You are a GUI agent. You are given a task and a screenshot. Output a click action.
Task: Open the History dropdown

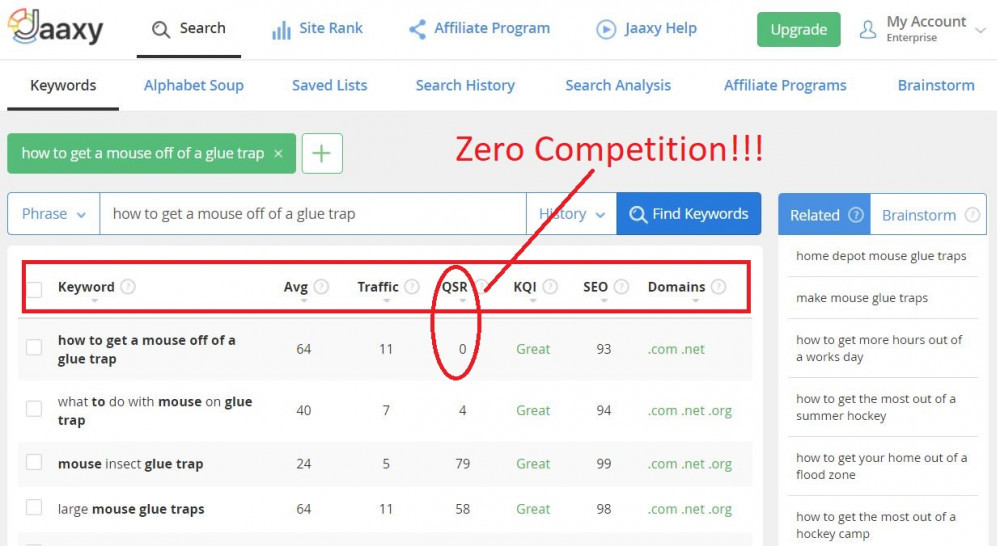571,214
